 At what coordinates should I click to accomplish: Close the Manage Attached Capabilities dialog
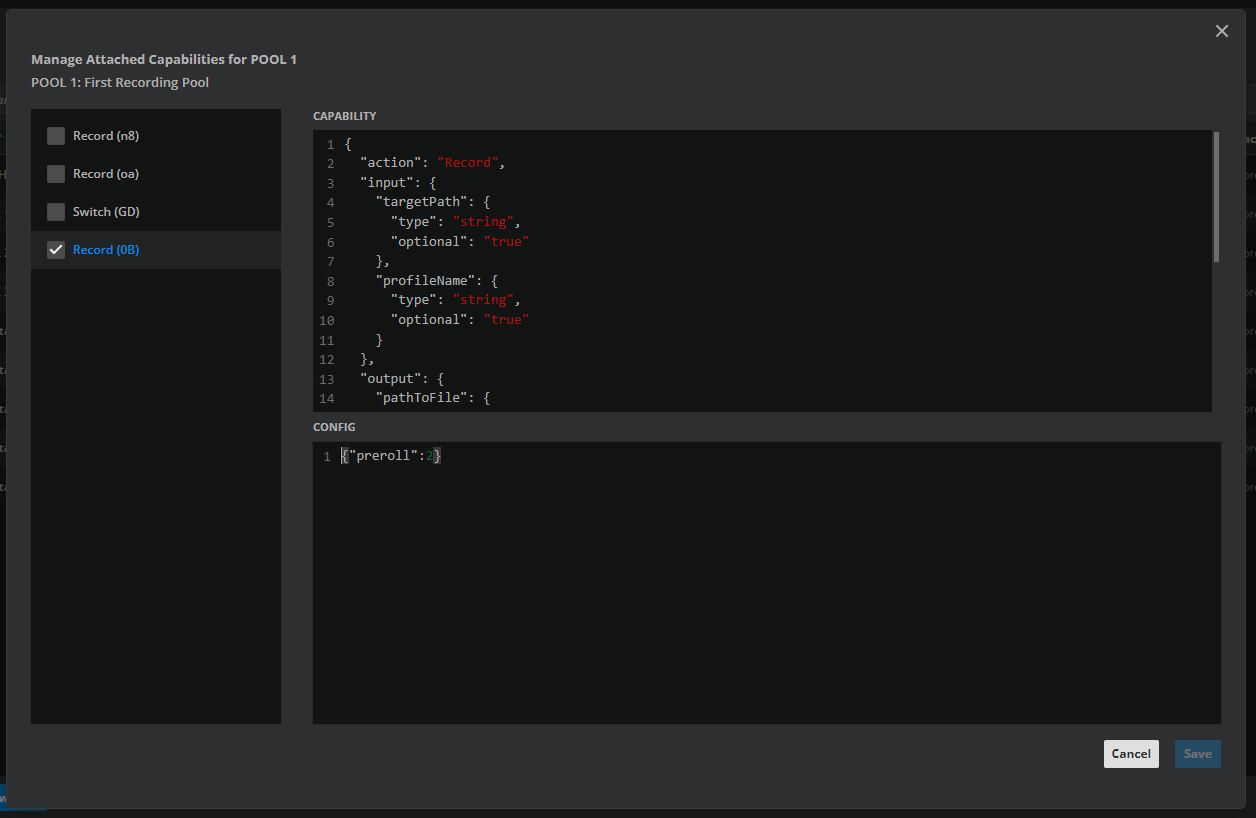pyautogui.click(x=1221, y=31)
